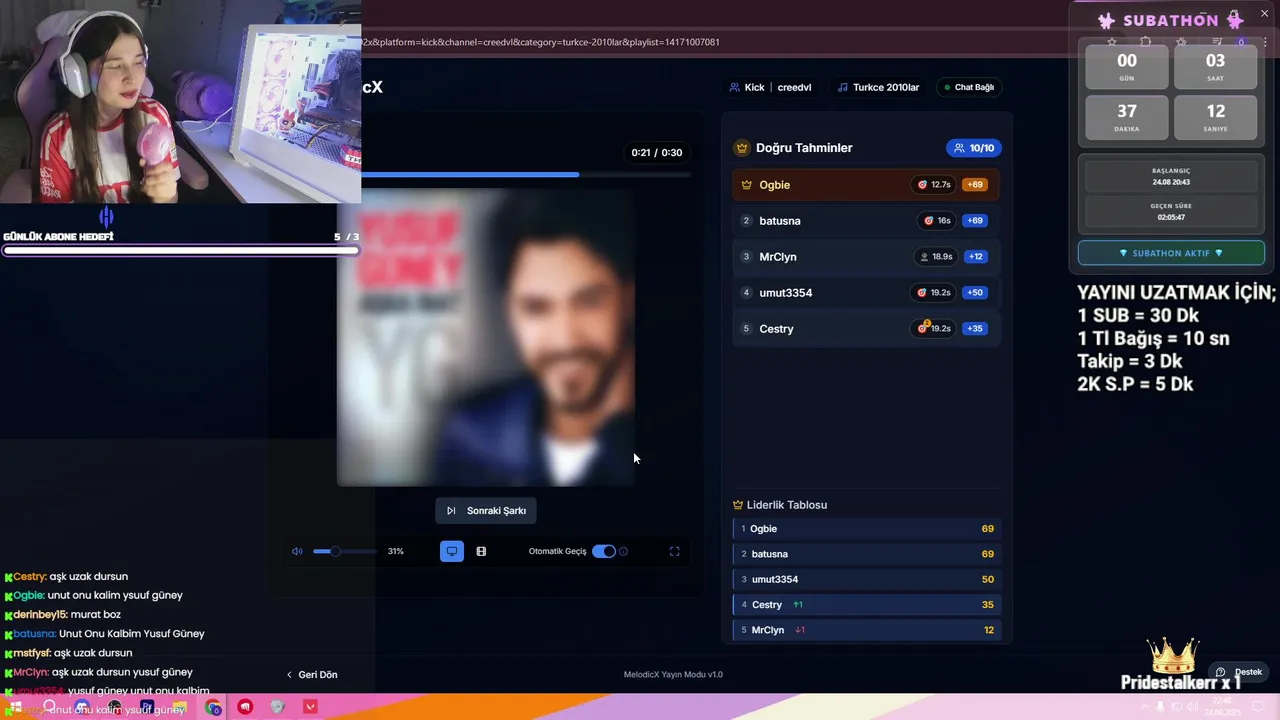
Task: Open Chrome from the taskbar
Action: [x=213, y=707]
